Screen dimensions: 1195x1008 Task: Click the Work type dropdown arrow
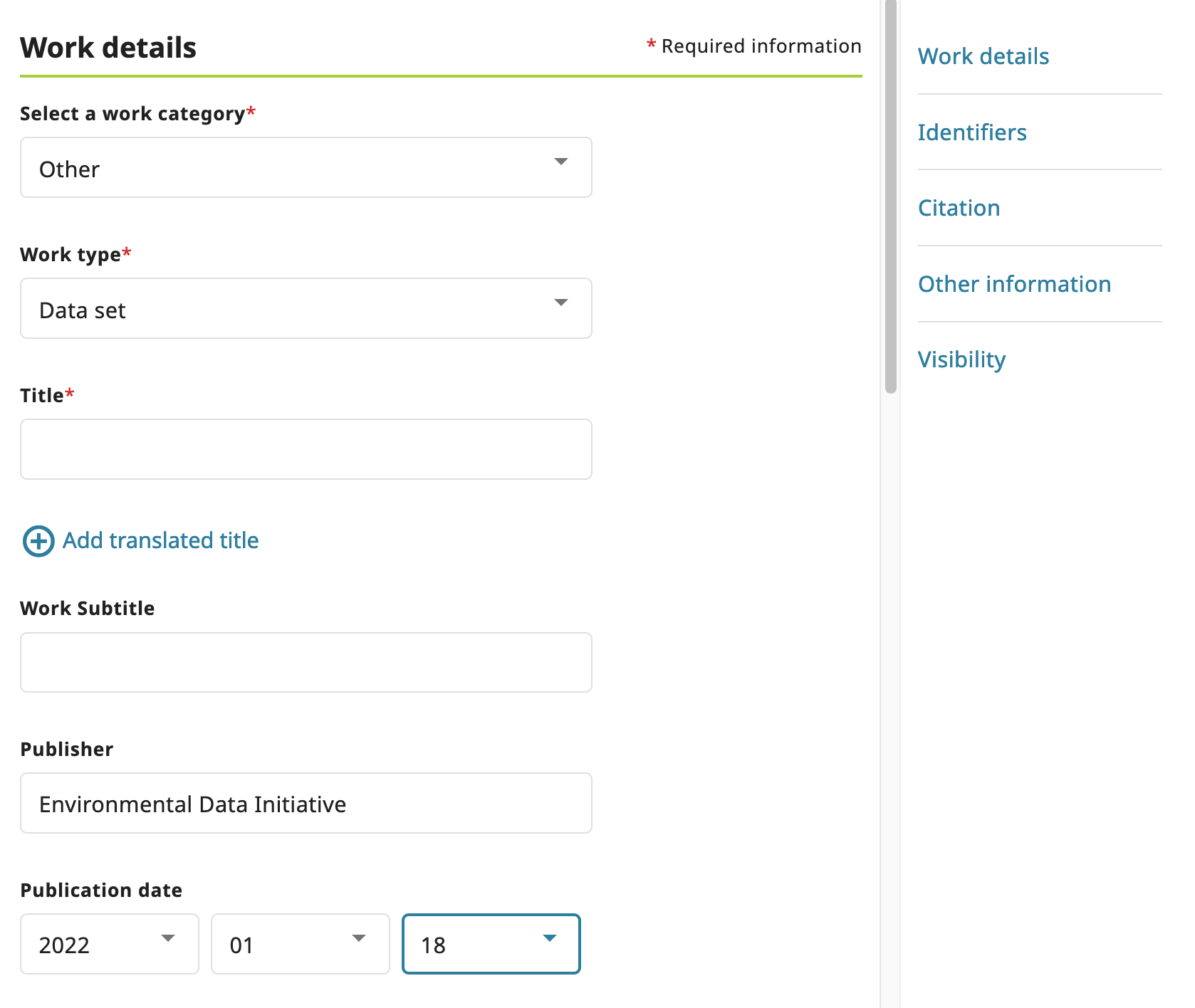tap(561, 303)
